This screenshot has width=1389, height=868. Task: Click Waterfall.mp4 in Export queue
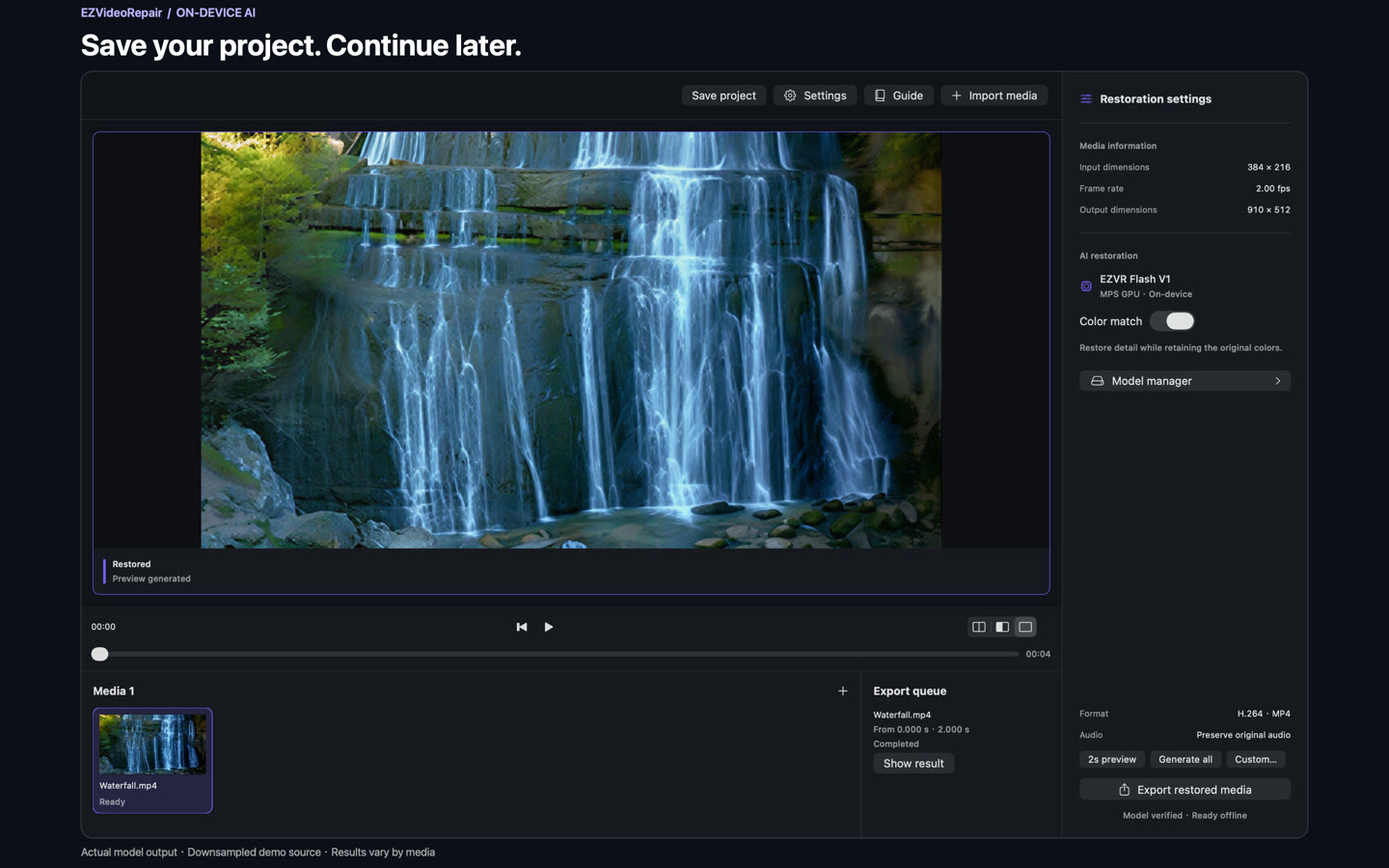pyautogui.click(x=902, y=715)
